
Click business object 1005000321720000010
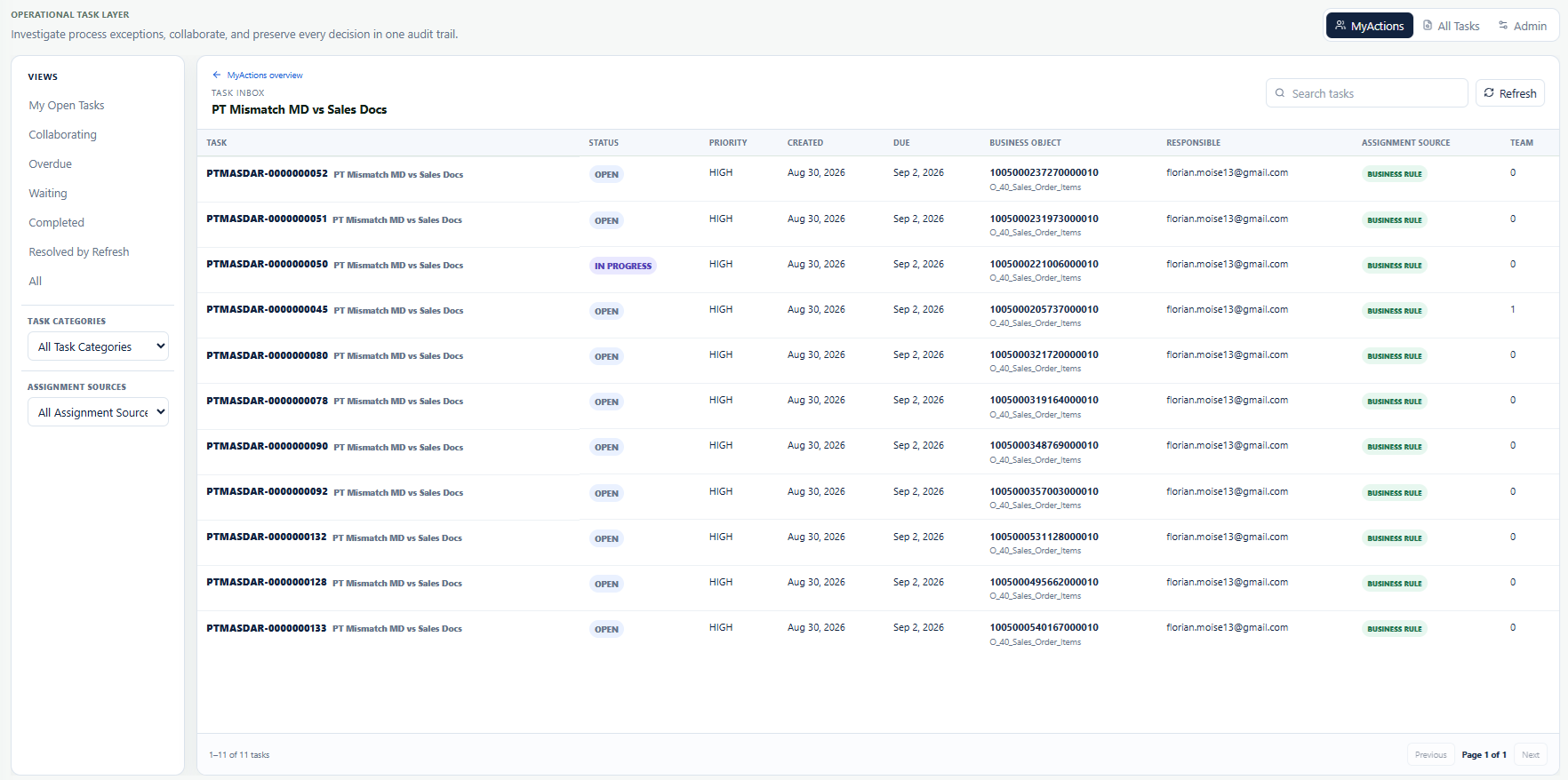1044,354
